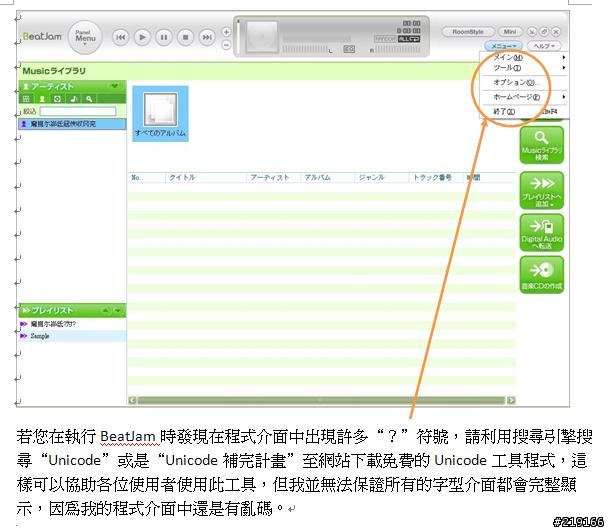Expand the アーティスト panel dropdown chevron

pyautogui.click(x=115, y=86)
